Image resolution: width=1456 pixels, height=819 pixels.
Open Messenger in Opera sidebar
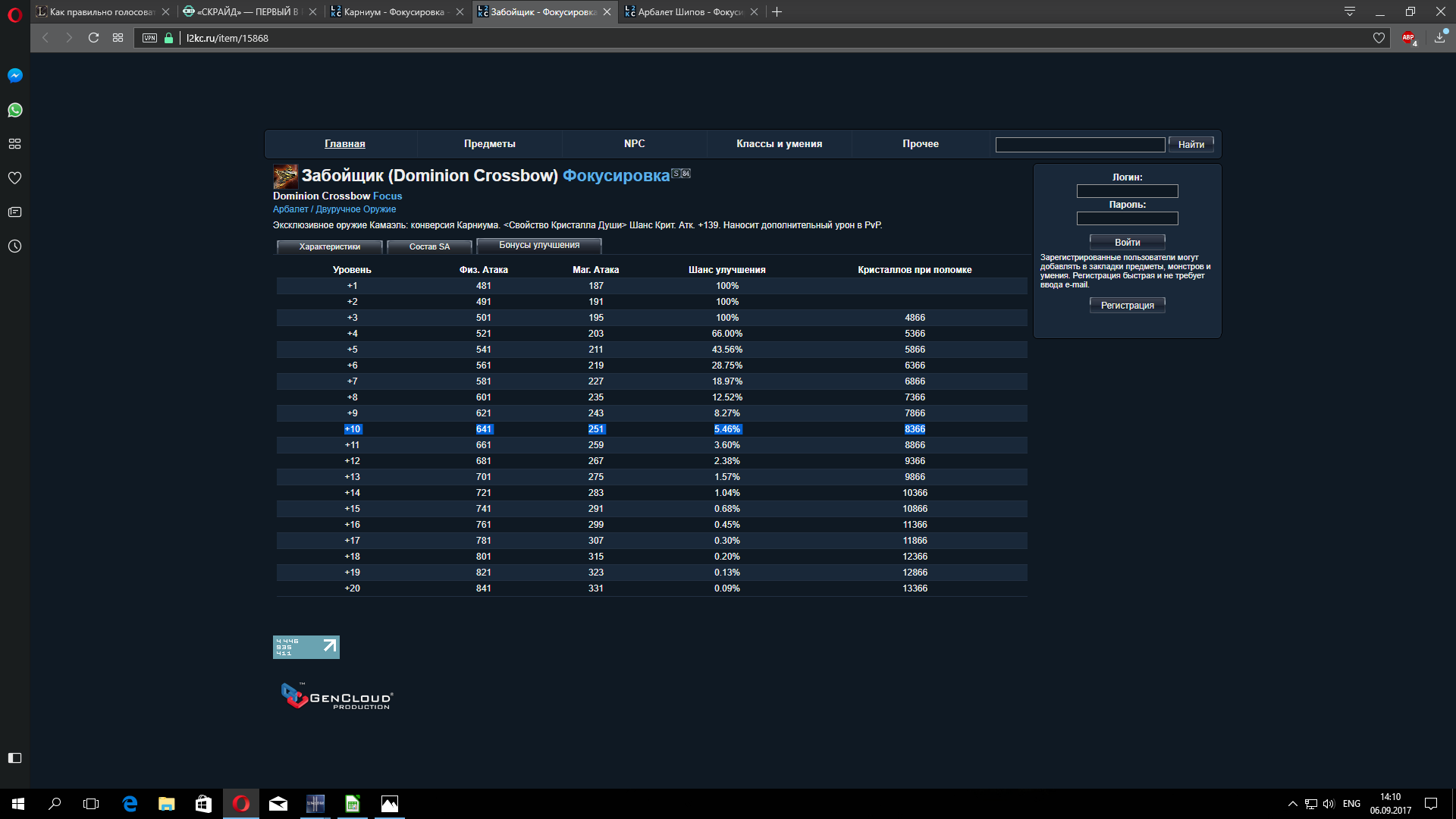click(x=14, y=76)
